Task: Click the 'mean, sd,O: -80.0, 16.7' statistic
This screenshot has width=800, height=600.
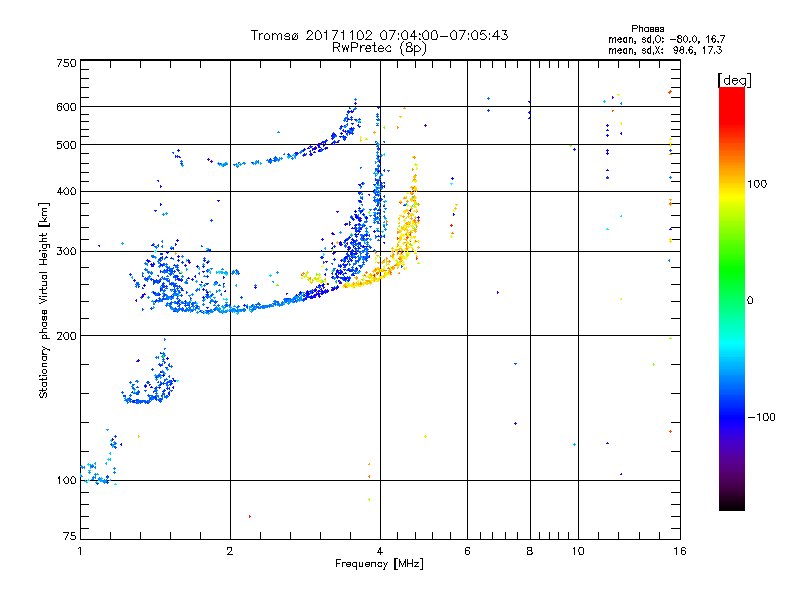Action: coord(666,39)
